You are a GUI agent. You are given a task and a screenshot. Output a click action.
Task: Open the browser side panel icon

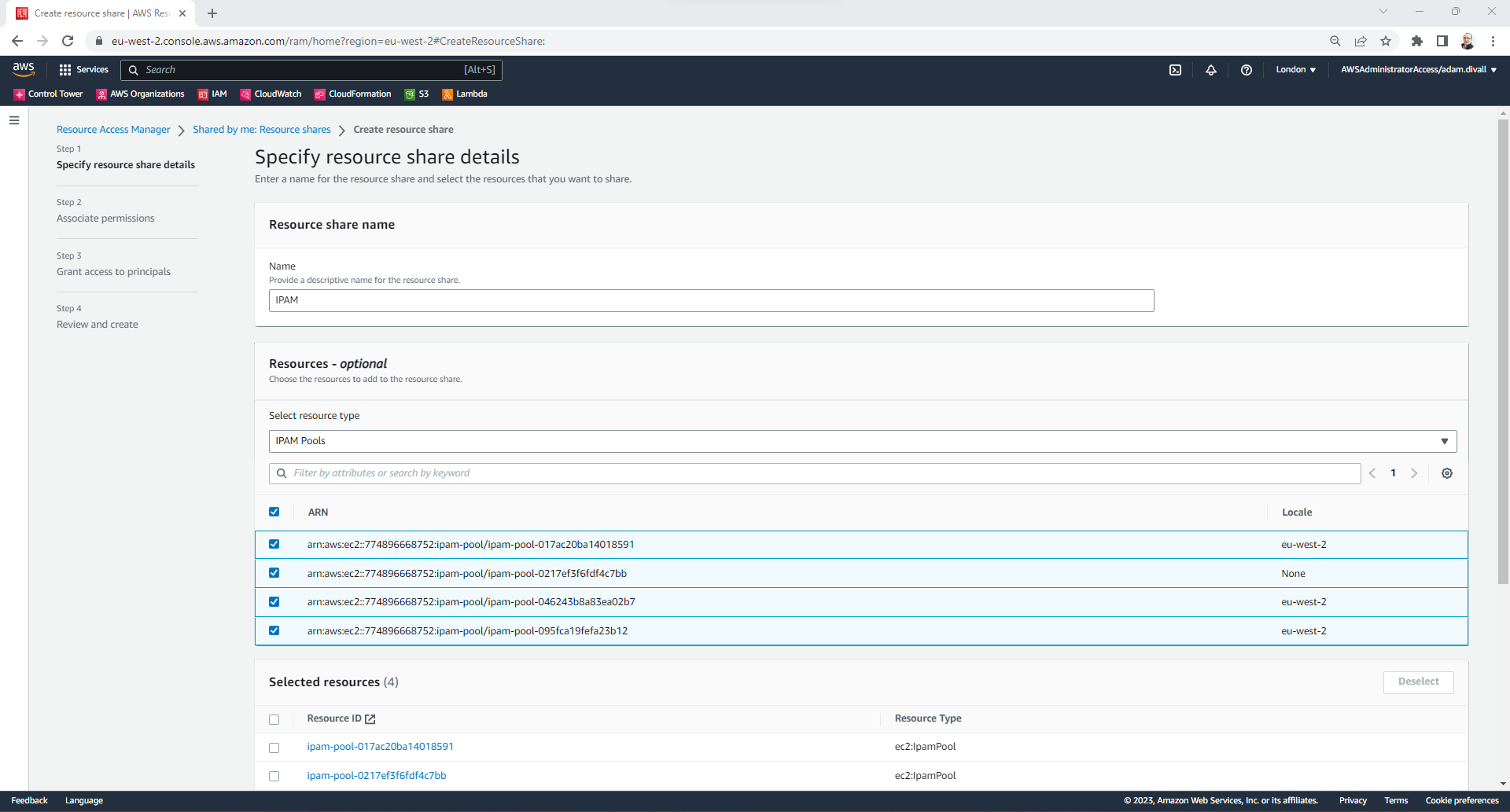coord(1442,41)
